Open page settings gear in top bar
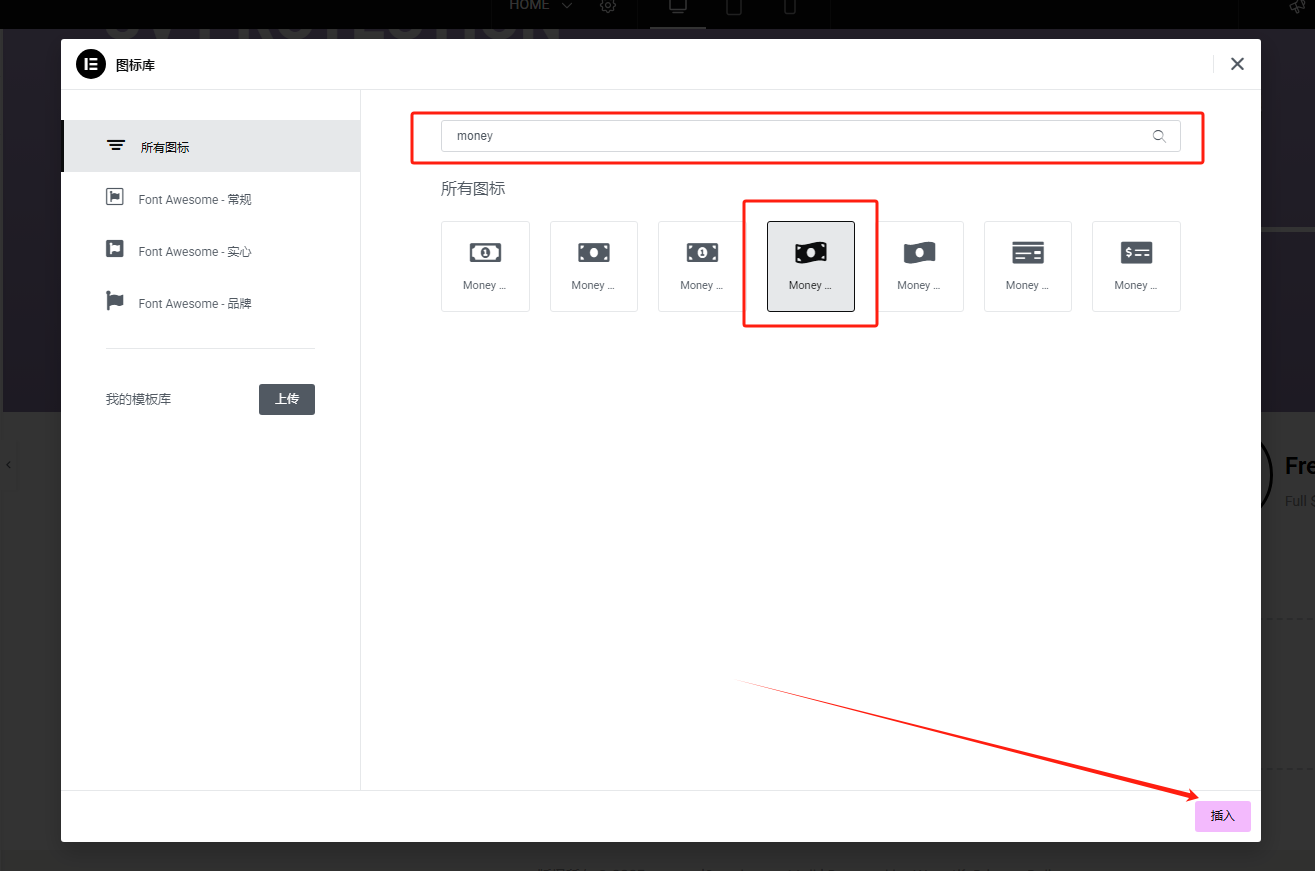Screen dimensions: 1315x871 608,7
